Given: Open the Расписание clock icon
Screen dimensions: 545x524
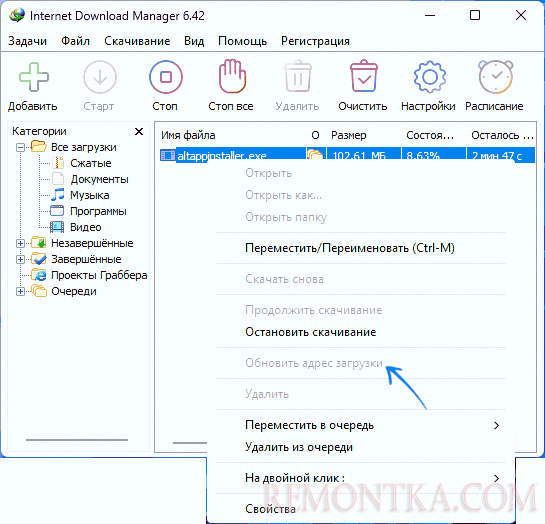Looking at the screenshot, I should [x=496, y=77].
